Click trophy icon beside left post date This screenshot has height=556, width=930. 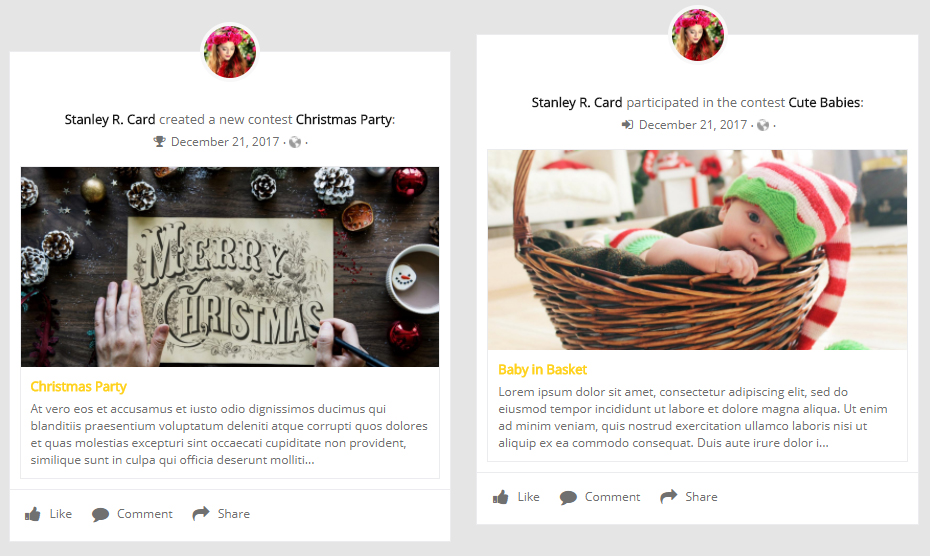159,142
